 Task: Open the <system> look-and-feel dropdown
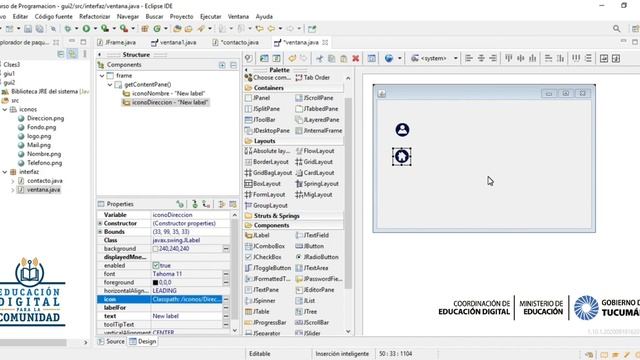tap(456, 58)
